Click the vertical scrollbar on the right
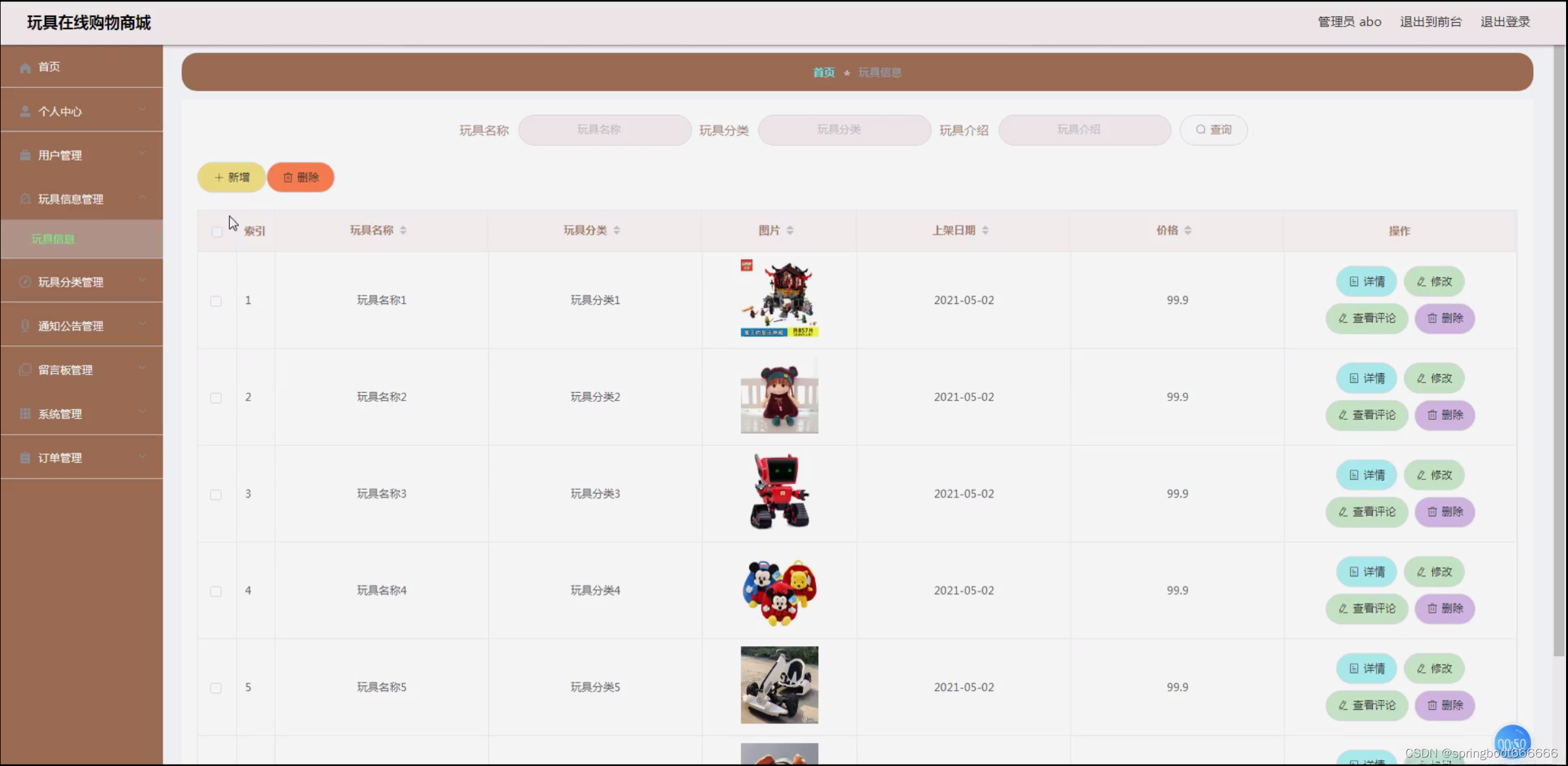Screen dimensions: 1568x766 click(x=1559, y=350)
